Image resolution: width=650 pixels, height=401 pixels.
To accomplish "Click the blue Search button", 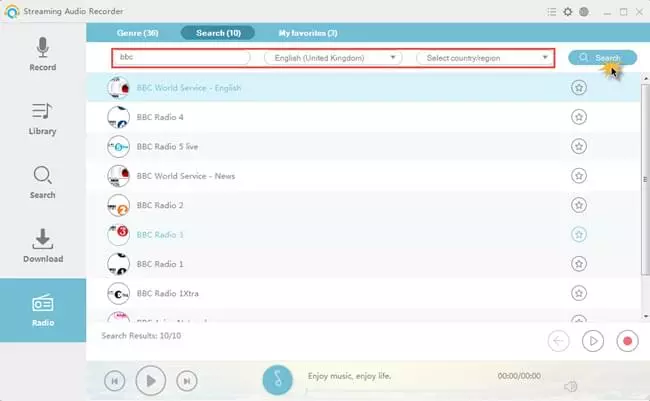I will [602, 58].
